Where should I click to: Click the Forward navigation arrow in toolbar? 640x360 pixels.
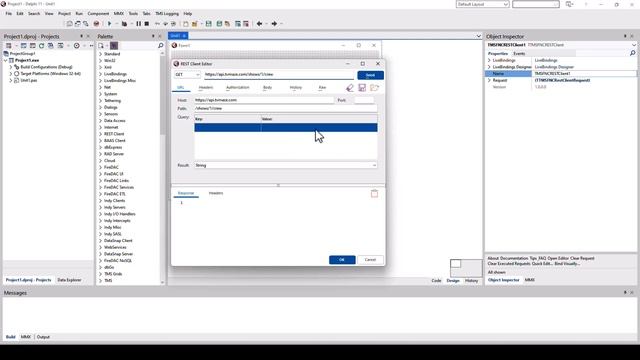[274, 24]
